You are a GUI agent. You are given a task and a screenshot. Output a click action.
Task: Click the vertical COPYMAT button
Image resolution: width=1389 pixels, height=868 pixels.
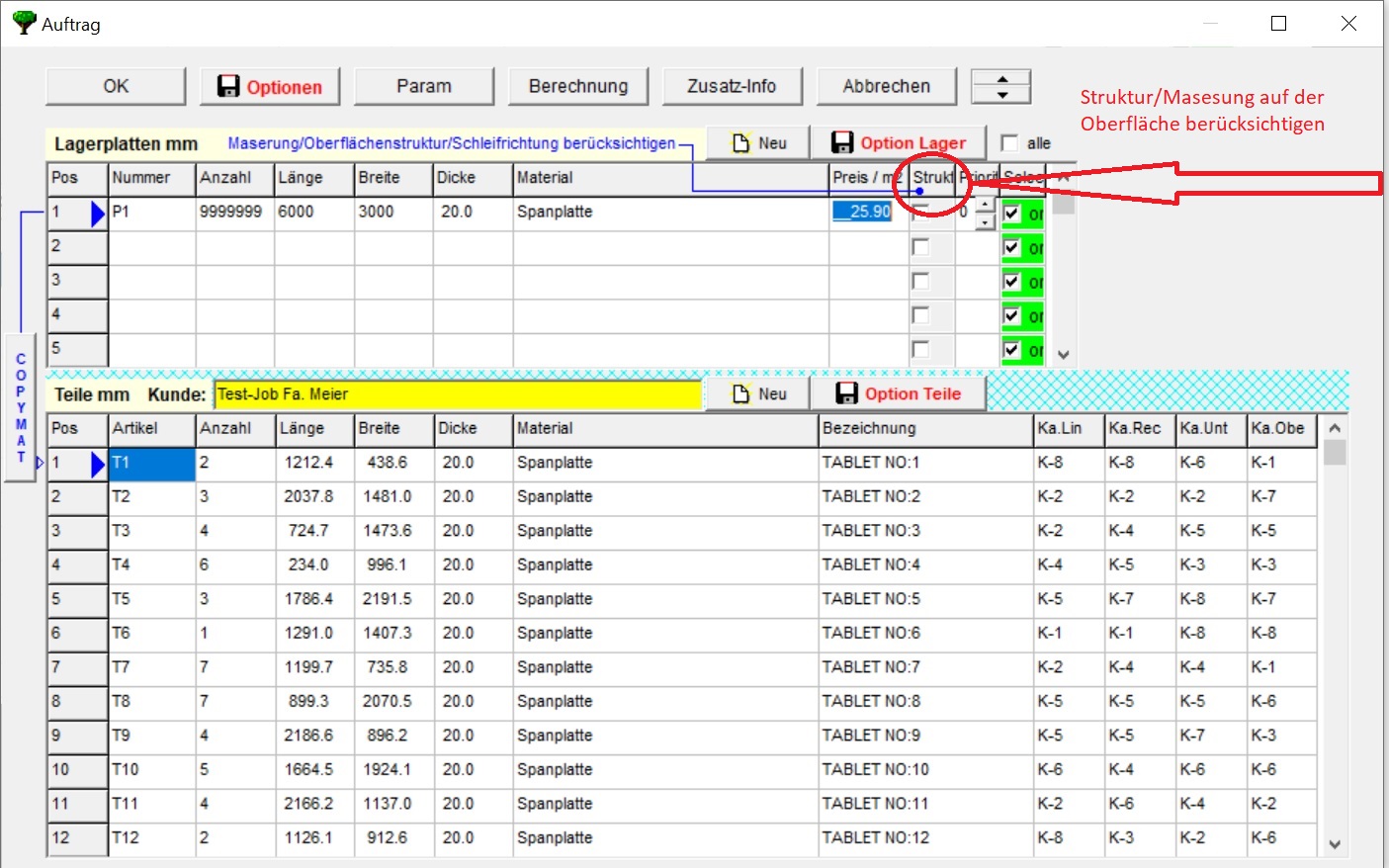[21, 407]
